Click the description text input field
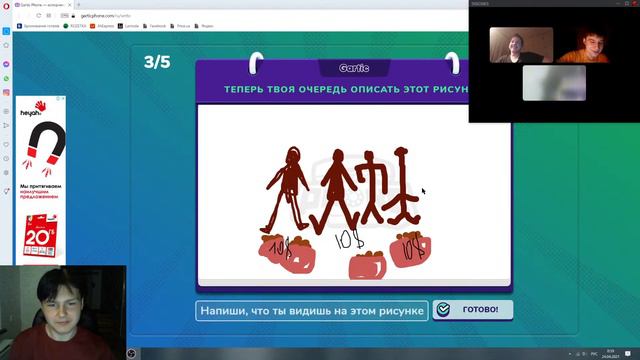 [x=312, y=311]
